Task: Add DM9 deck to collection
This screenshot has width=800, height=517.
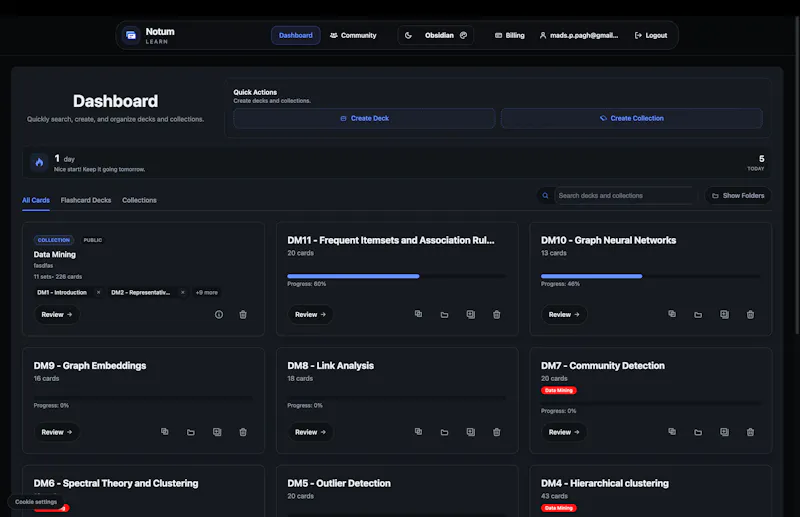Action: click(217, 432)
